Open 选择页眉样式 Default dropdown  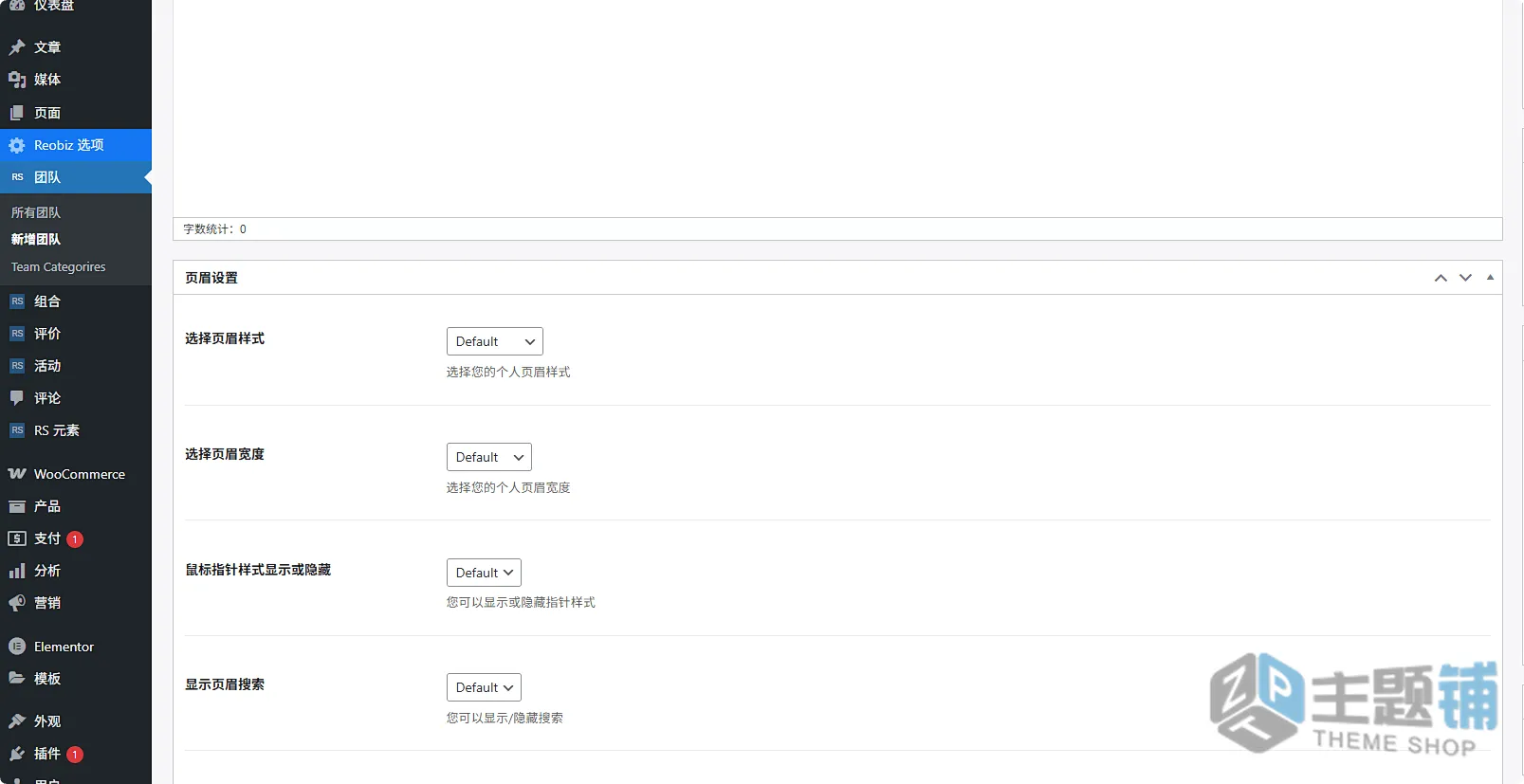[x=495, y=341]
